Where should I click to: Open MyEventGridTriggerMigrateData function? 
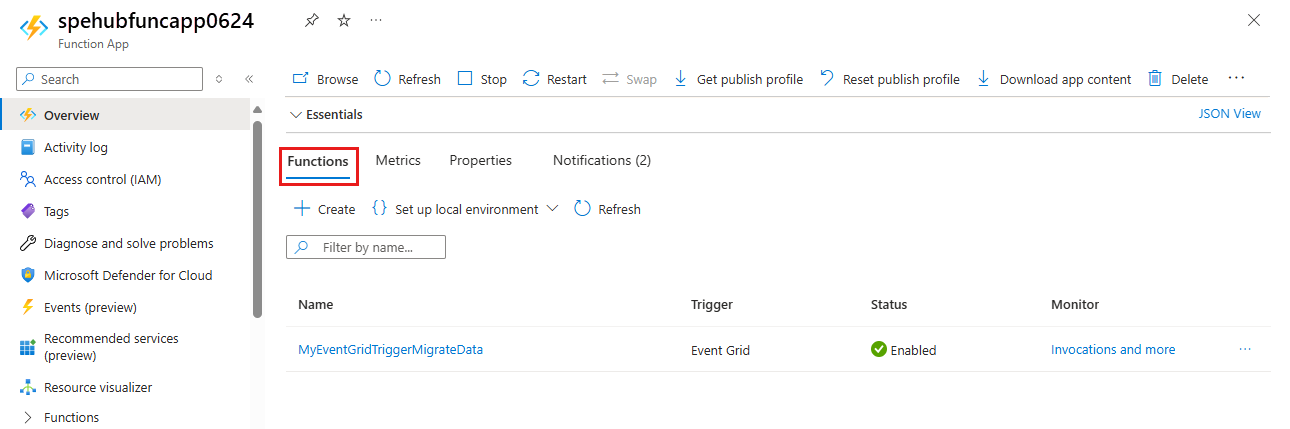pos(390,349)
